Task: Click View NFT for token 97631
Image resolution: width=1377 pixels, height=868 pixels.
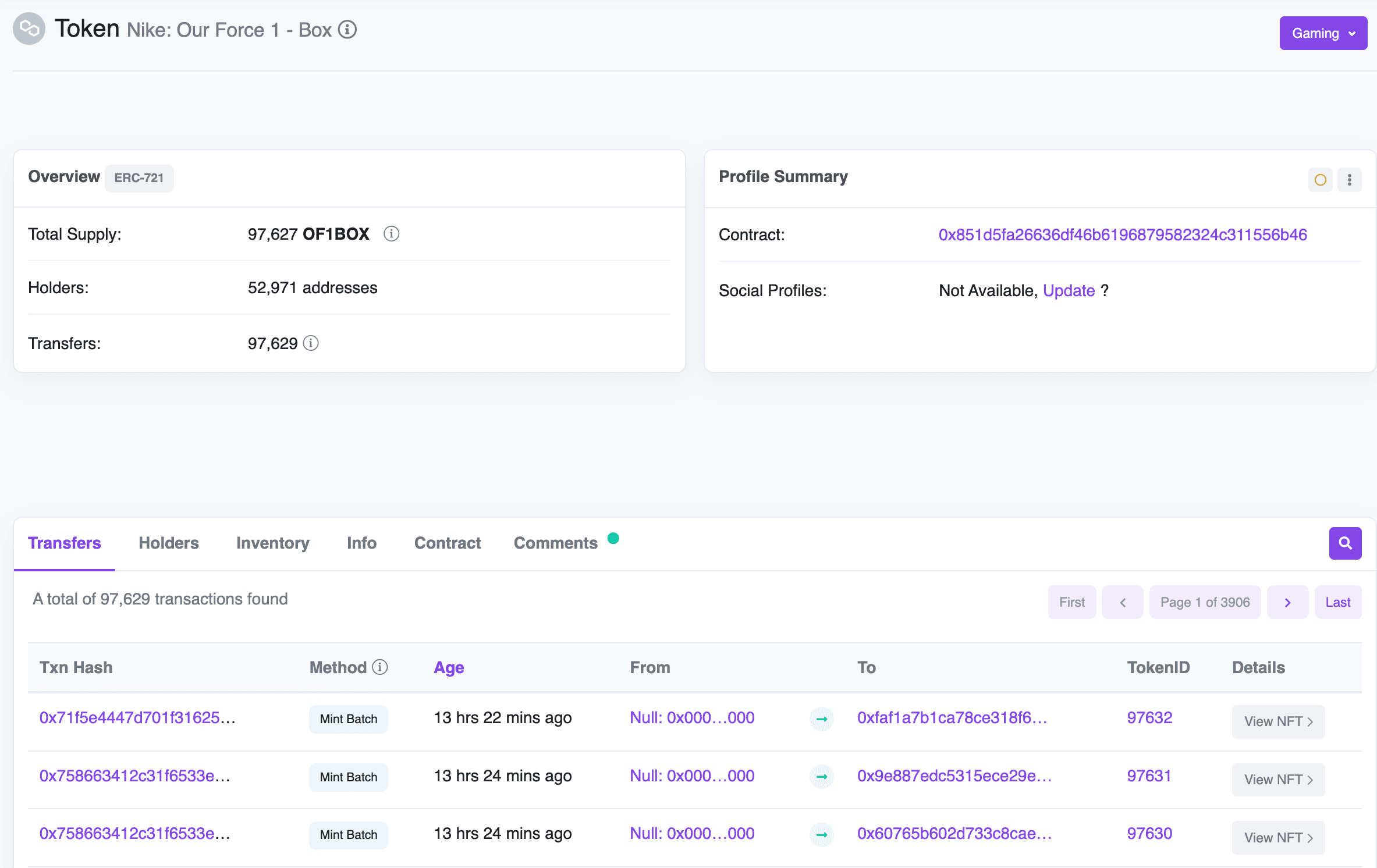Action: (x=1278, y=780)
